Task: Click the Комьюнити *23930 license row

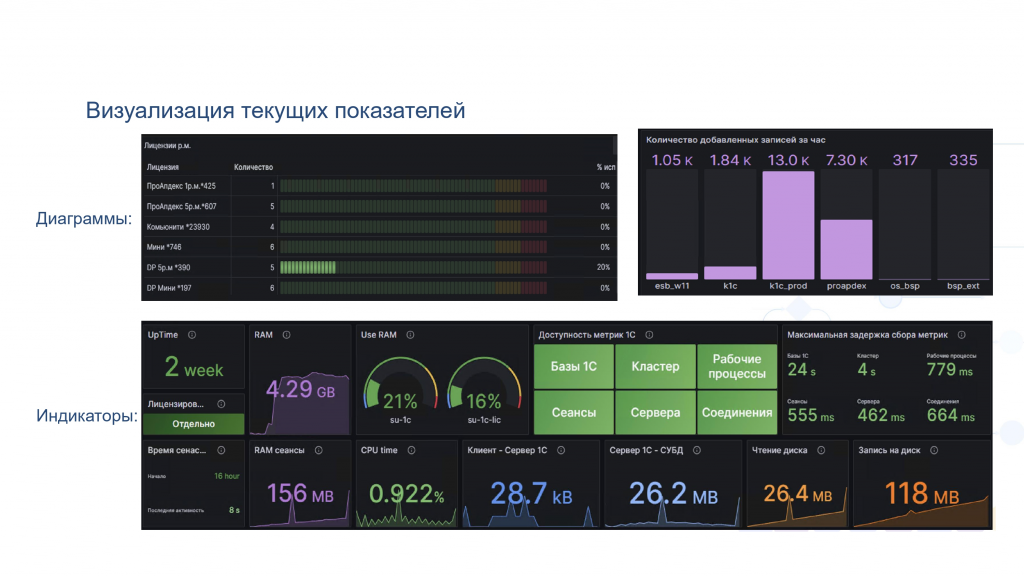Action: click(379, 227)
